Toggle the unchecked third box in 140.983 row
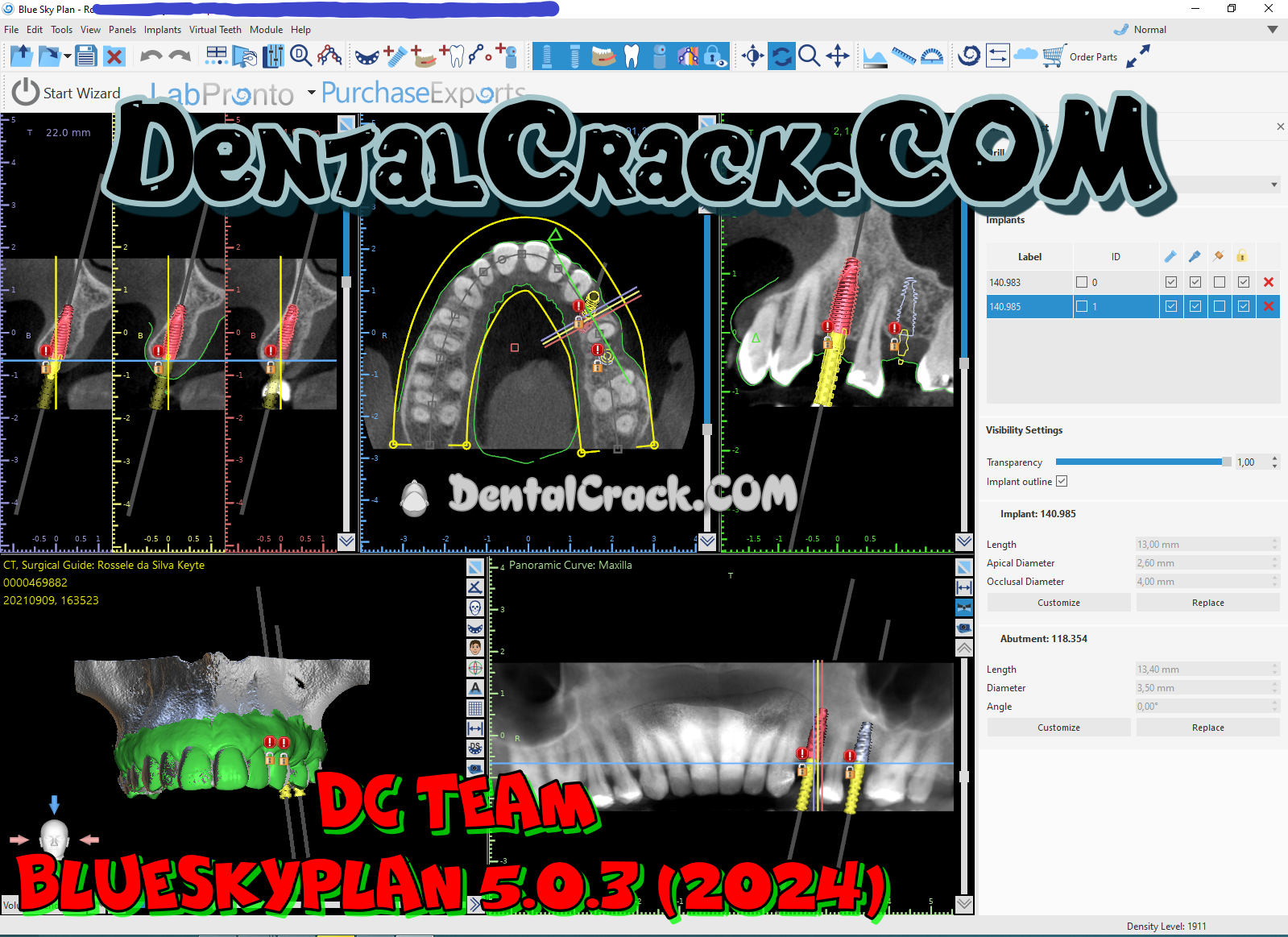The image size is (1288, 937). pyautogui.click(x=1220, y=282)
